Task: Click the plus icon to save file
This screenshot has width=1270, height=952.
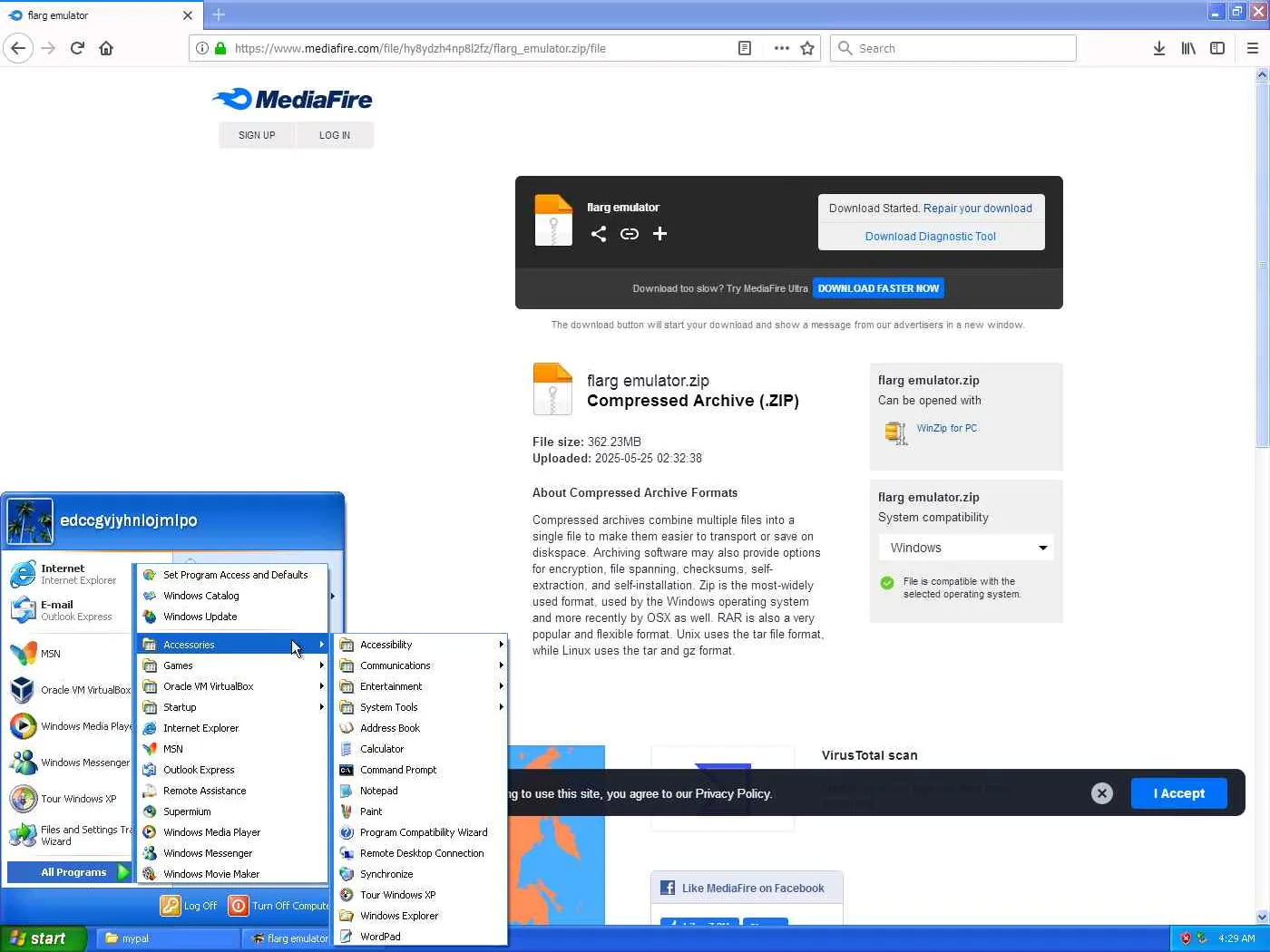Action: tap(660, 234)
